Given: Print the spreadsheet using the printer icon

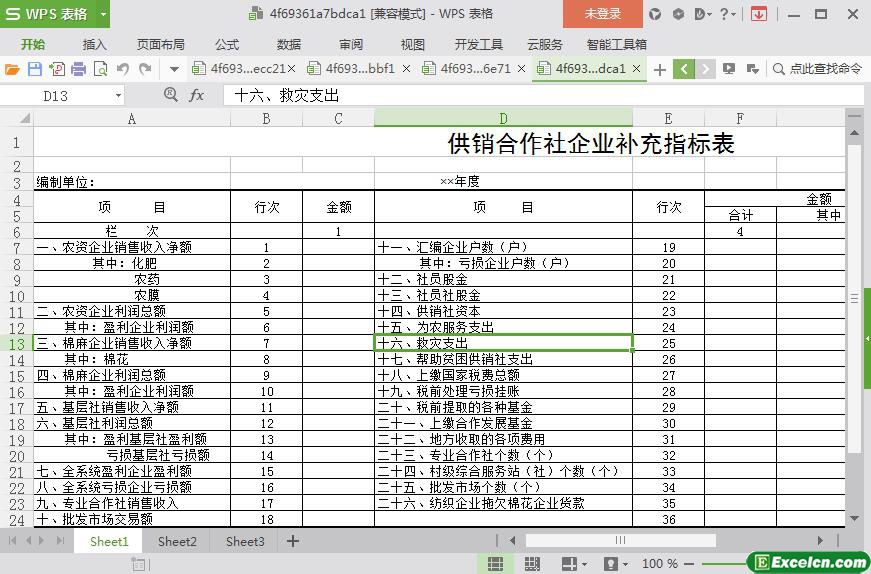Looking at the screenshot, I should 79,69.
